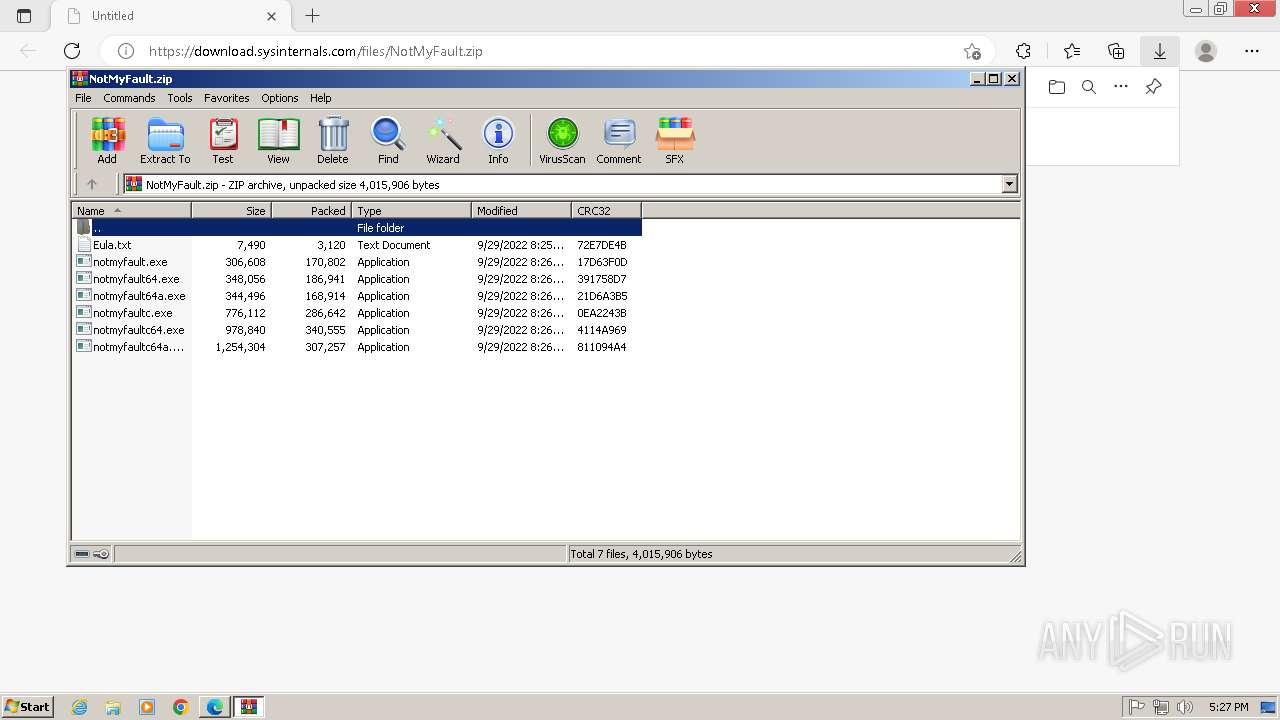
Task: Open the address path dropdown arrow
Action: 1009,184
